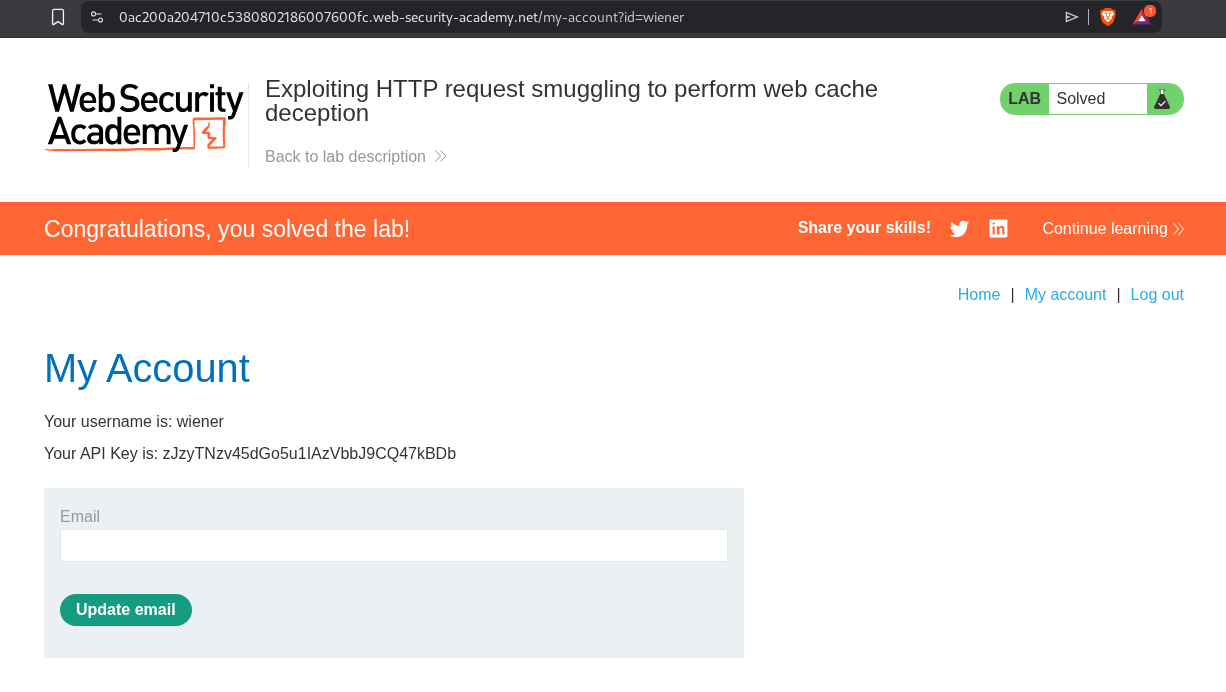Click the URL in the address bar
The width and height of the screenshot is (1226, 692).
click(400, 17)
